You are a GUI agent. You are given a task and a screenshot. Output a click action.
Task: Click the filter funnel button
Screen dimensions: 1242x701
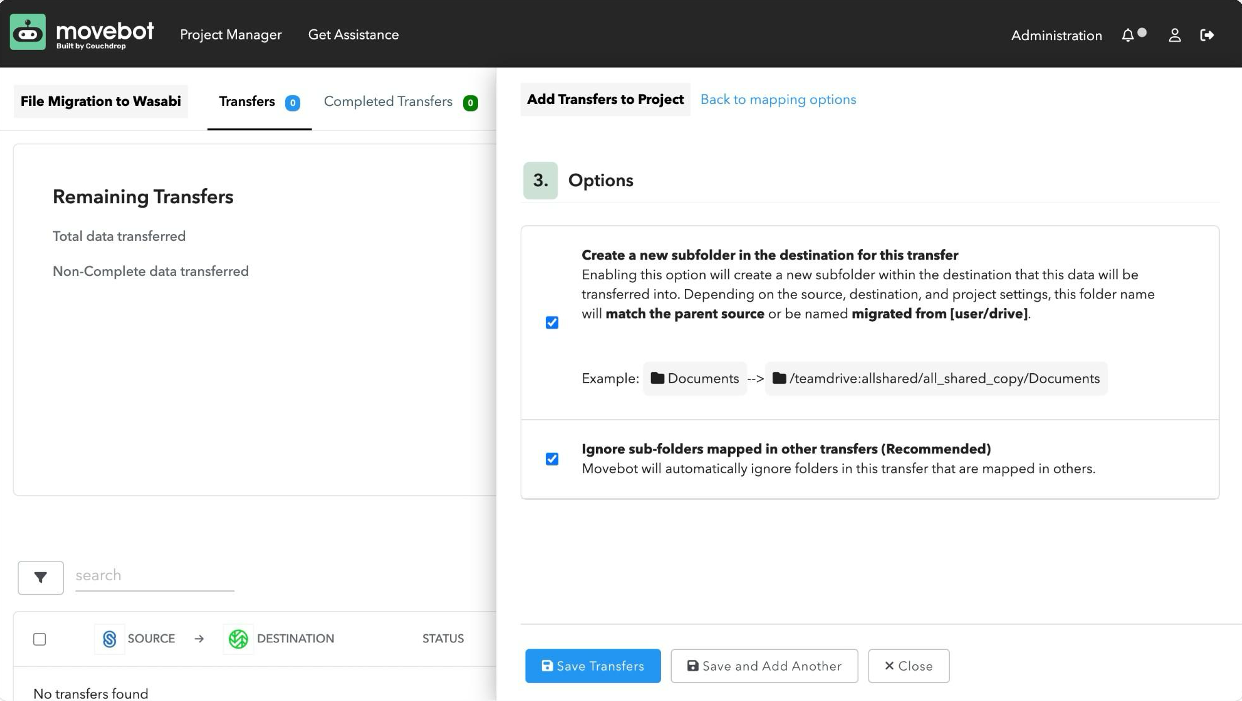[41, 577]
